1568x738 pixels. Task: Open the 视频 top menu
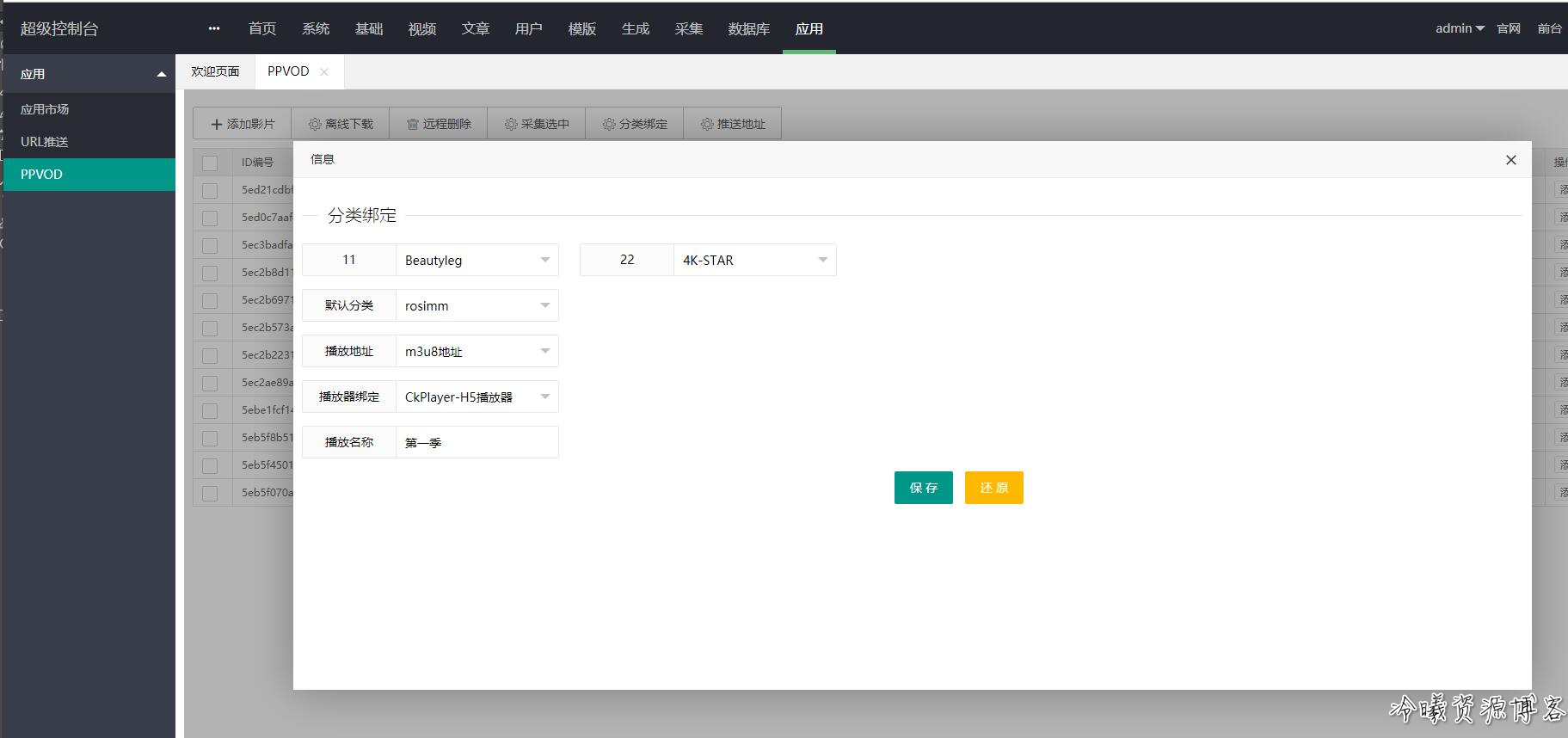422,28
